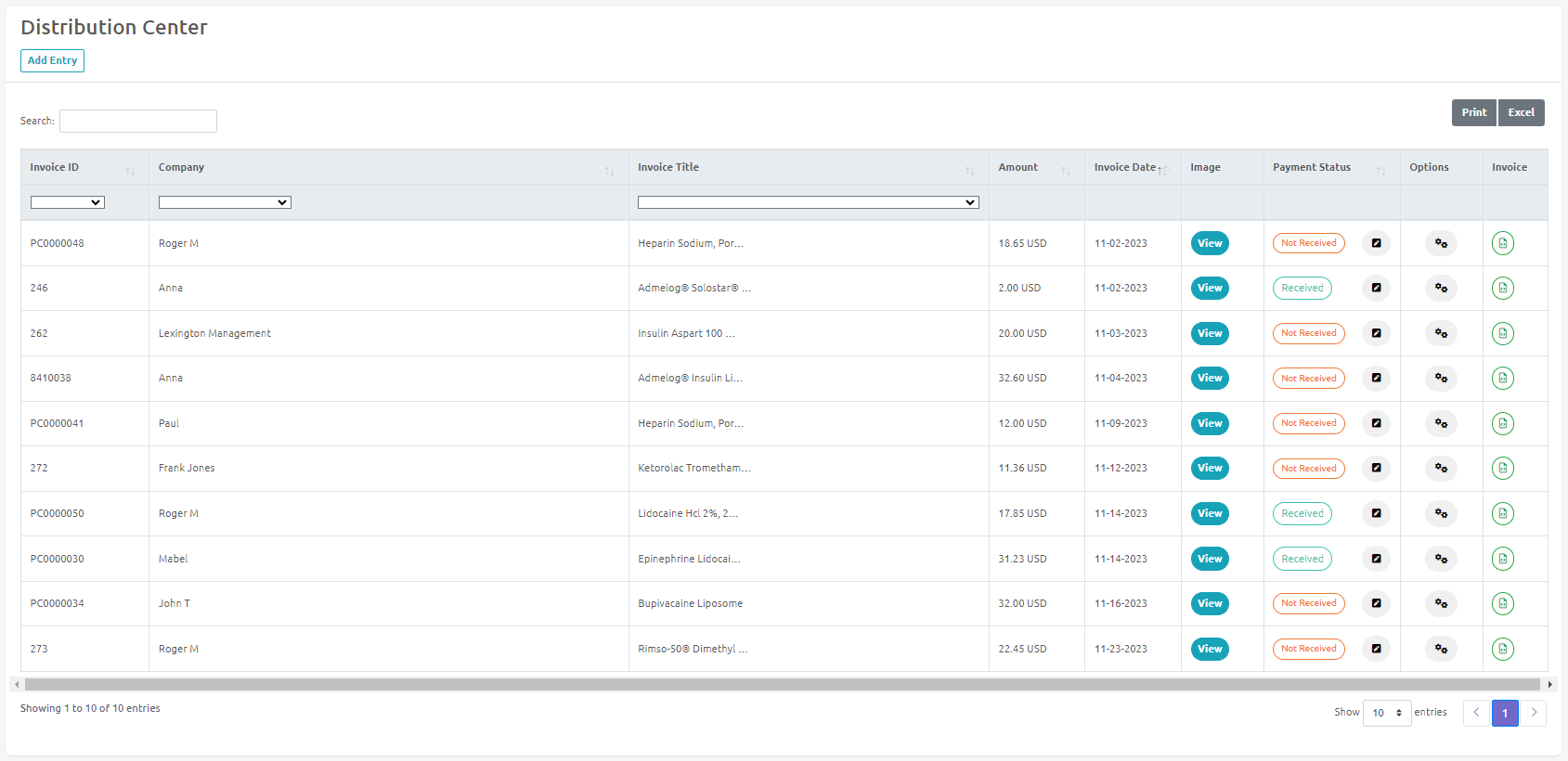Go to previous page arrow

pos(1476,713)
